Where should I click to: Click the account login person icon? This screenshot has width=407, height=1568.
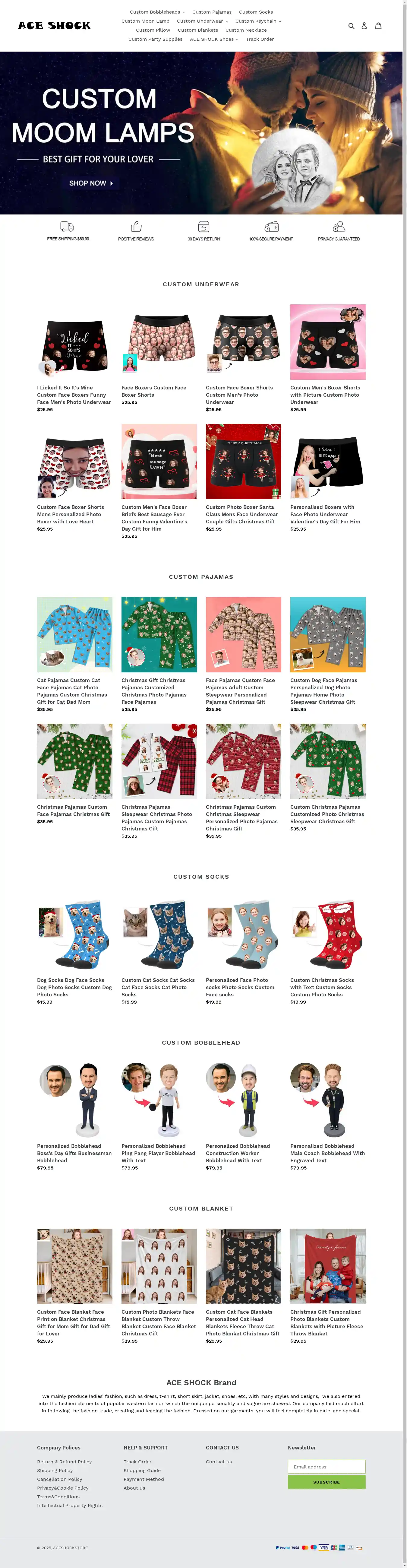(364, 26)
